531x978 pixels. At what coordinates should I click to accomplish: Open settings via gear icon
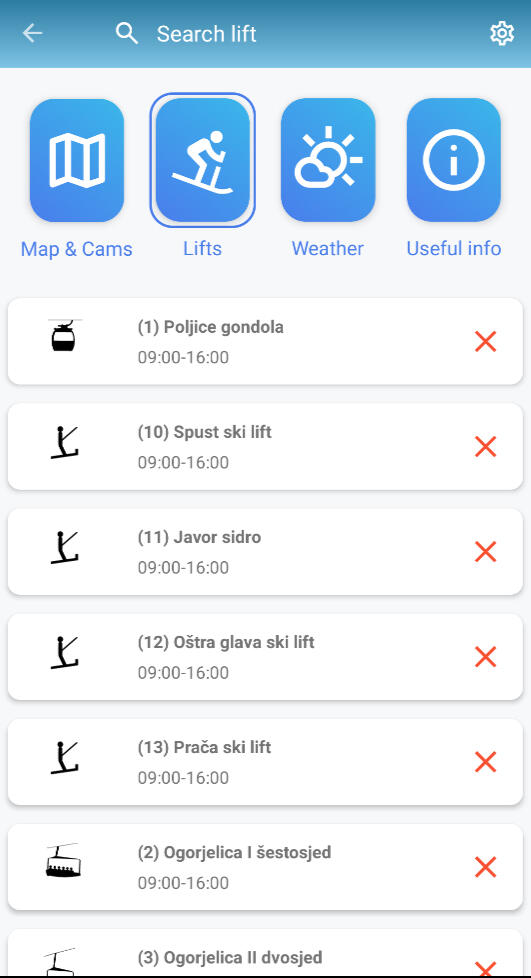502,34
